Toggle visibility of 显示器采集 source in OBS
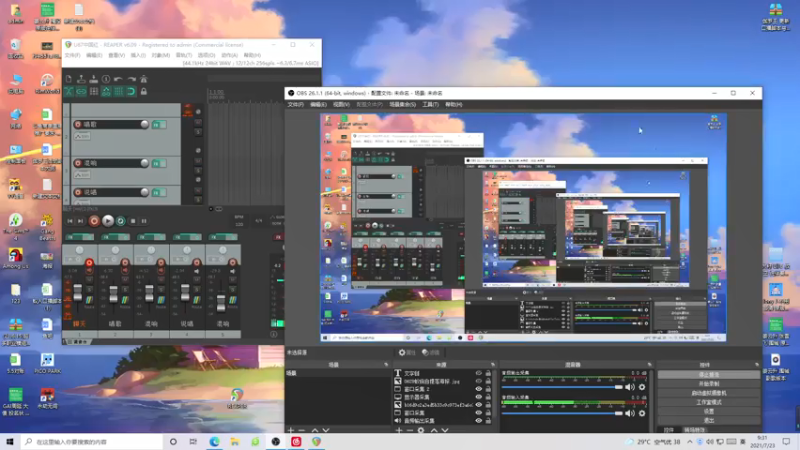 (479, 397)
